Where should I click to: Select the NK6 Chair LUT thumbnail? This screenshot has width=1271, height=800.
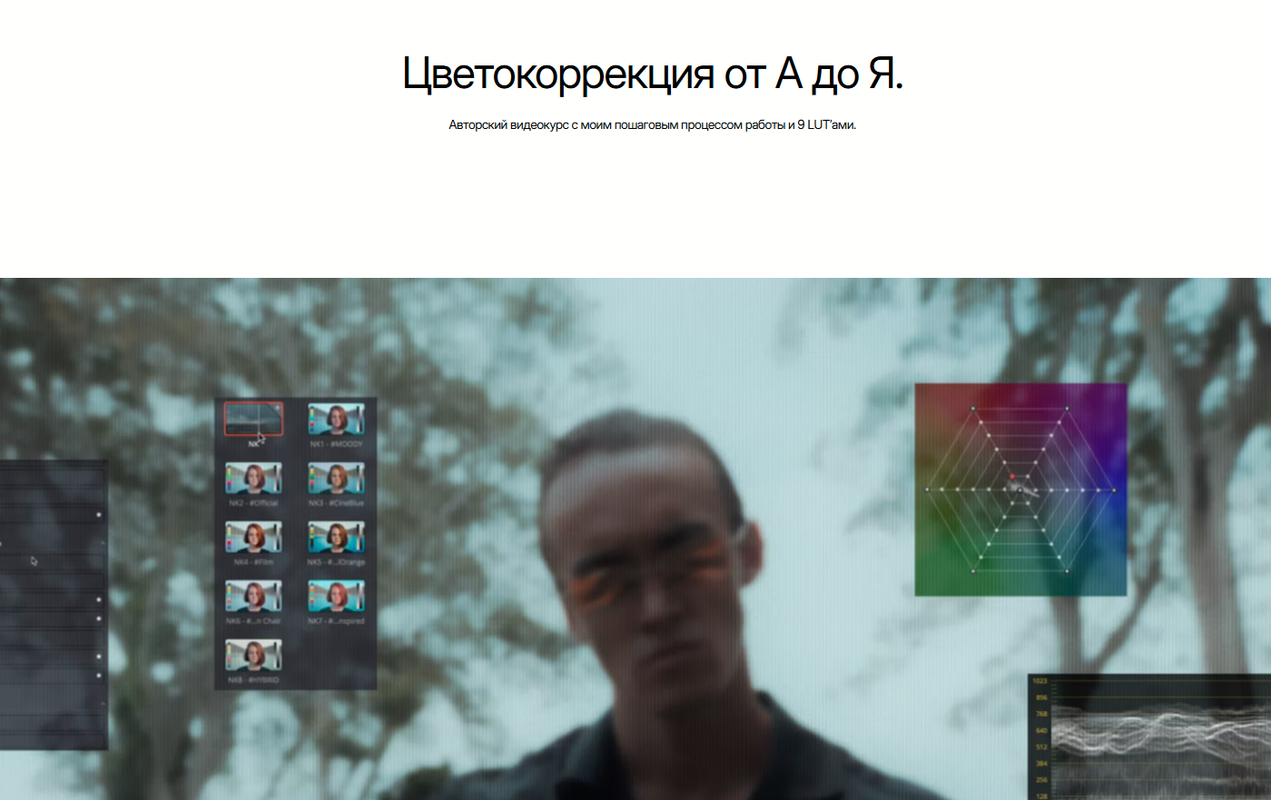pyautogui.click(x=253, y=597)
